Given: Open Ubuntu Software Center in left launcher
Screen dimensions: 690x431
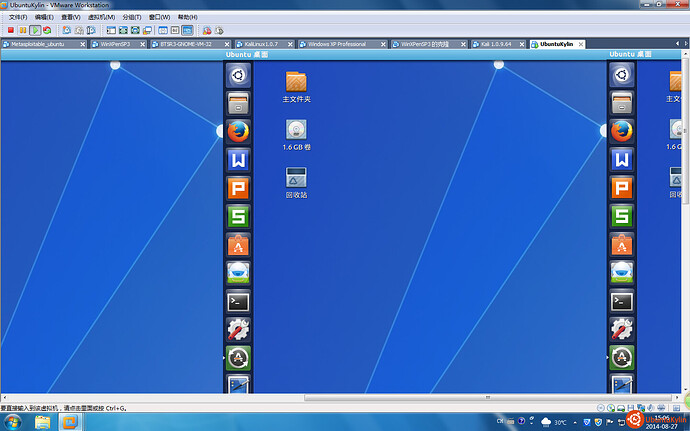Looking at the screenshot, I should [x=238, y=244].
